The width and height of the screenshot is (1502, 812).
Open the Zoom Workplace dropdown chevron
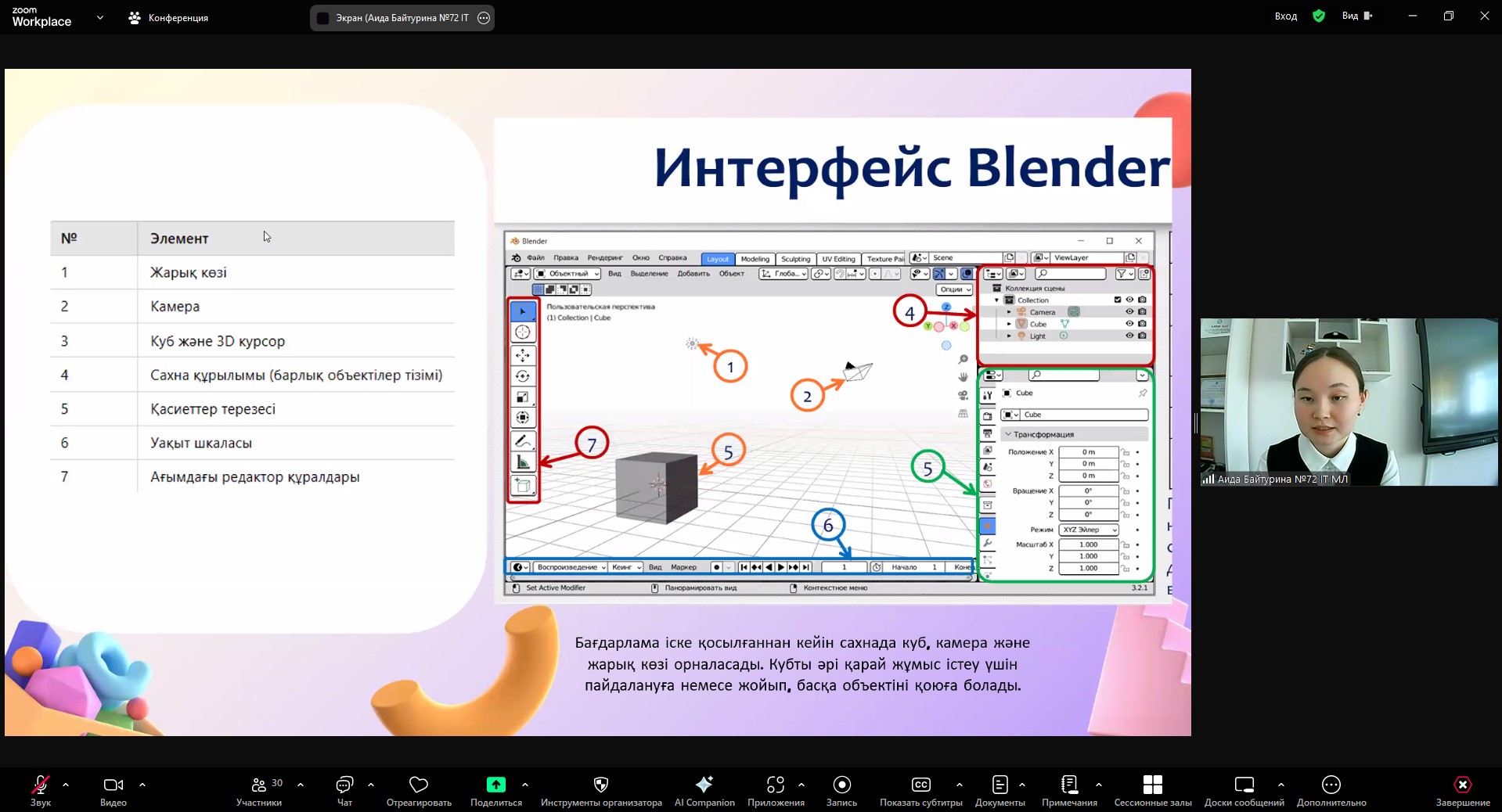[x=99, y=17]
